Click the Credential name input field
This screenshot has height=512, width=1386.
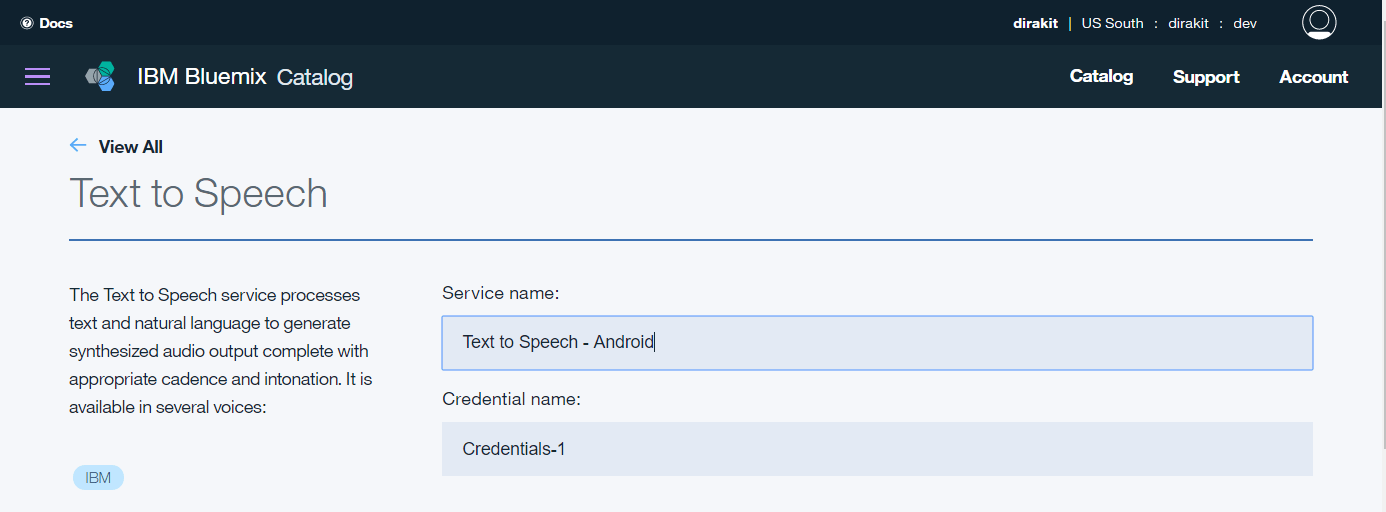tap(876, 449)
